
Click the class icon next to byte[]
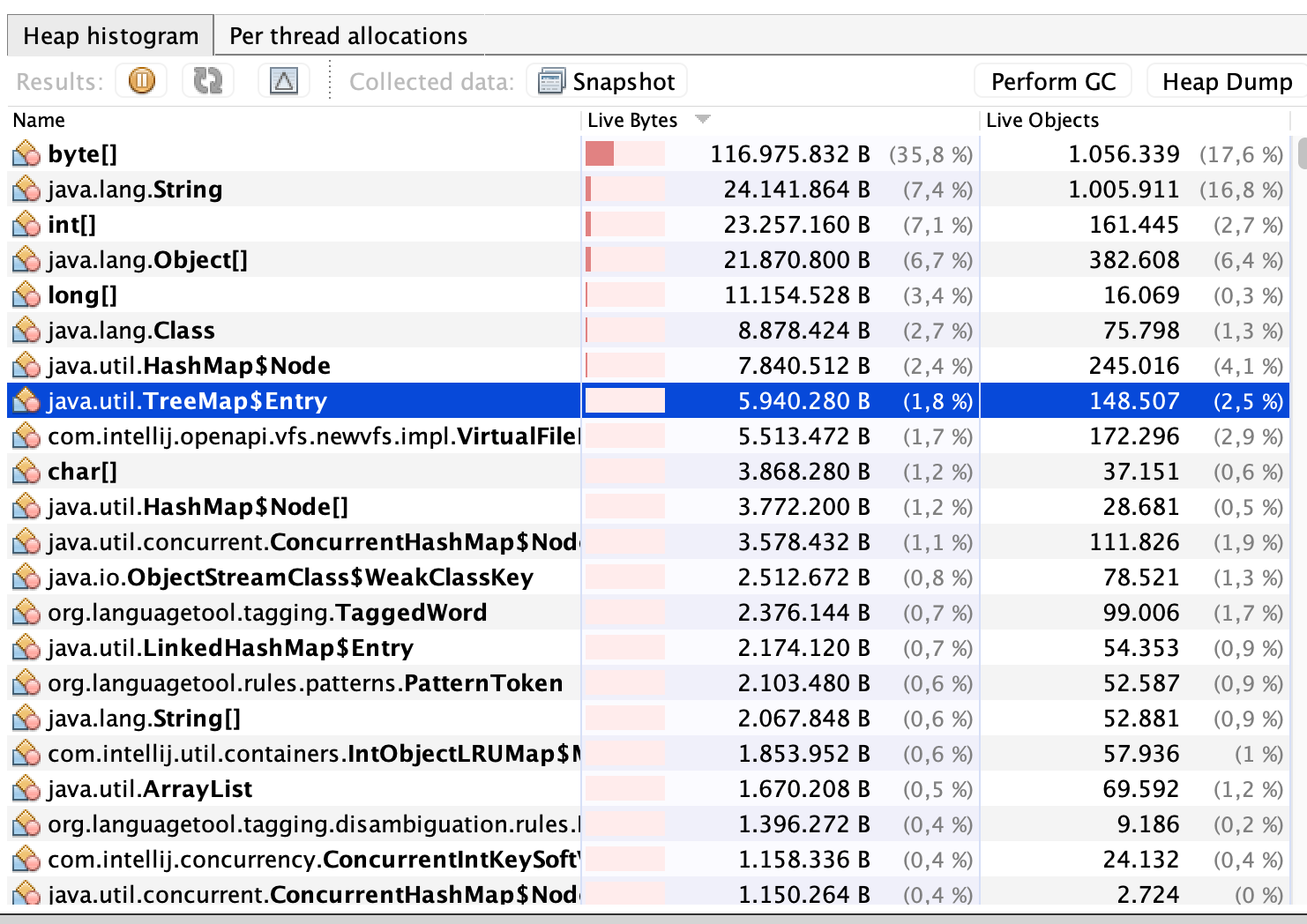click(26, 154)
